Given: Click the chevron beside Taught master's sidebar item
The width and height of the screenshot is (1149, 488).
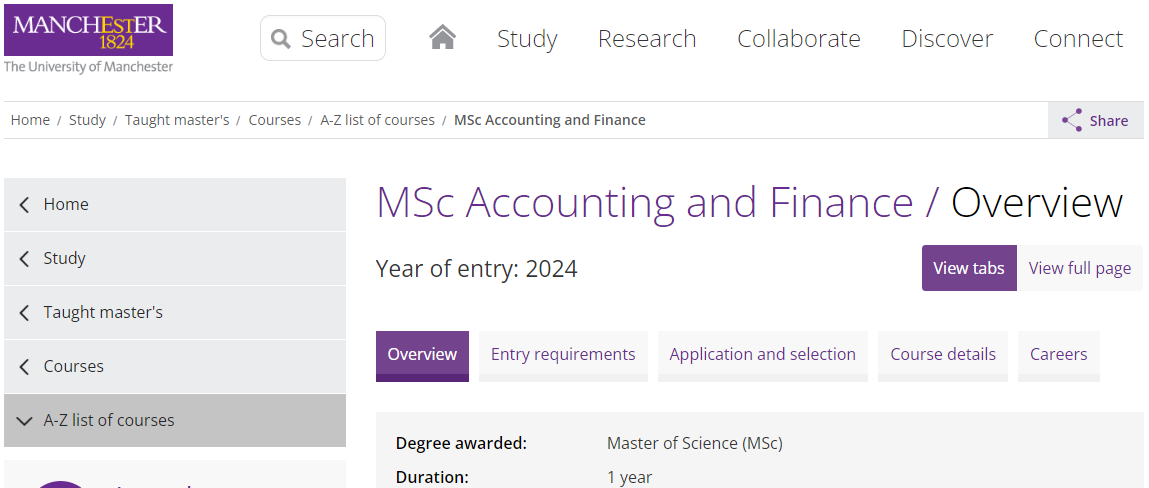Looking at the screenshot, I should click(x=24, y=313).
